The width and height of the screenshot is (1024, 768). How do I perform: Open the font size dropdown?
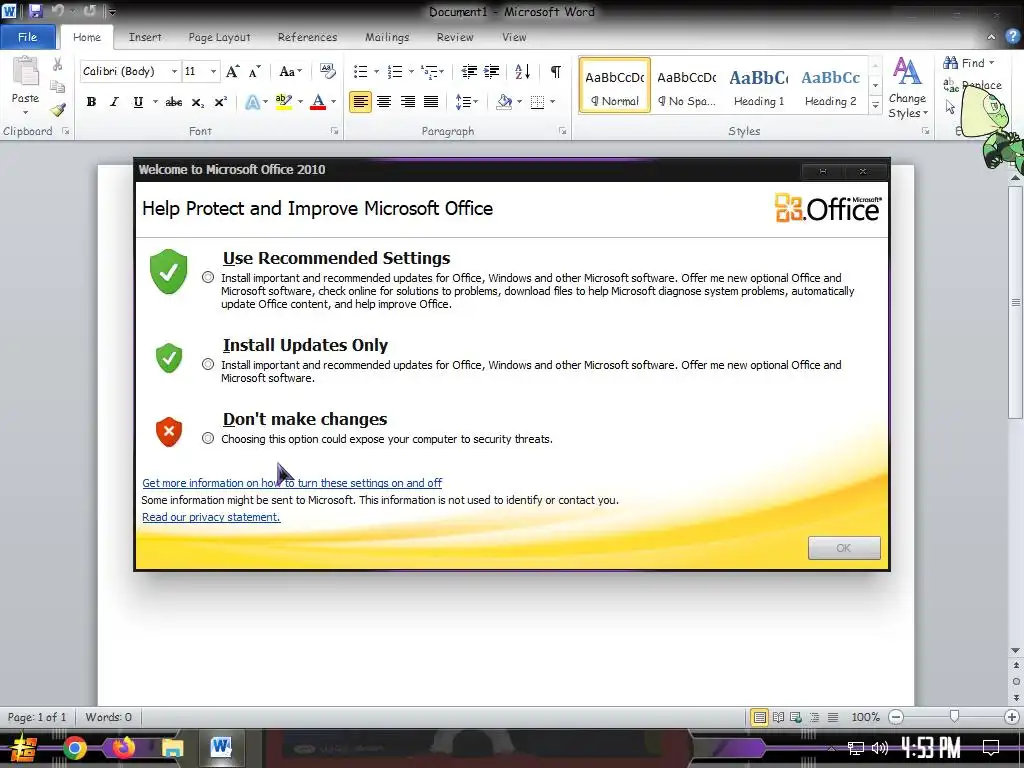click(x=213, y=71)
